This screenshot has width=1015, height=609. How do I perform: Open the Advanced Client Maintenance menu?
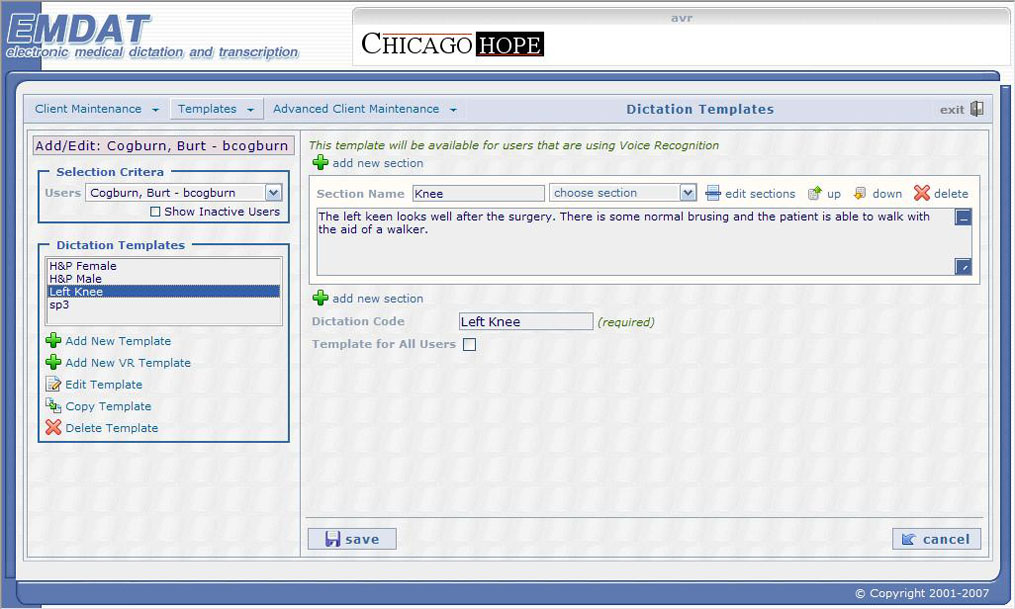364,109
